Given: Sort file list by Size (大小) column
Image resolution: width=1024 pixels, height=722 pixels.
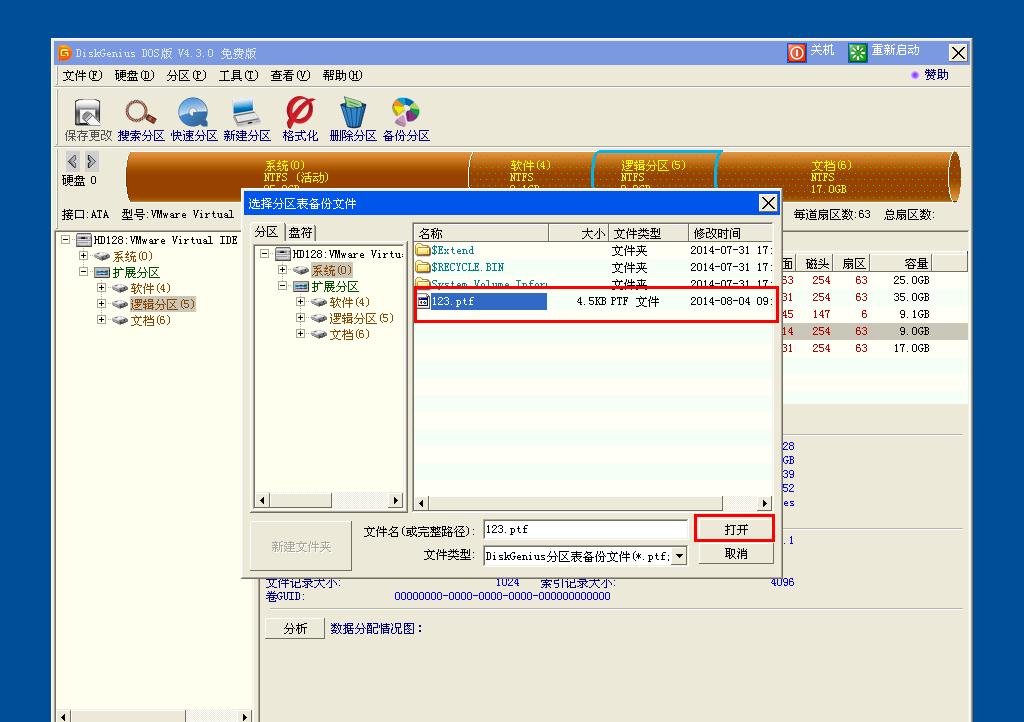Looking at the screenshot, I should 579,233.
